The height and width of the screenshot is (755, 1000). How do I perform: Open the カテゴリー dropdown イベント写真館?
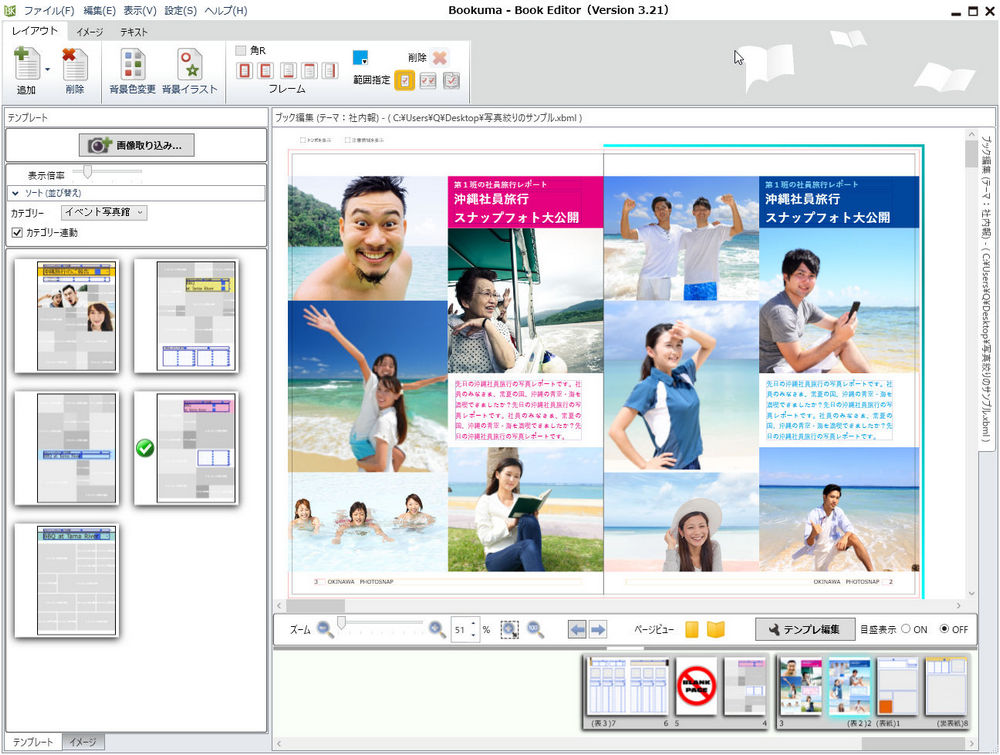click(x=104, y=212)
